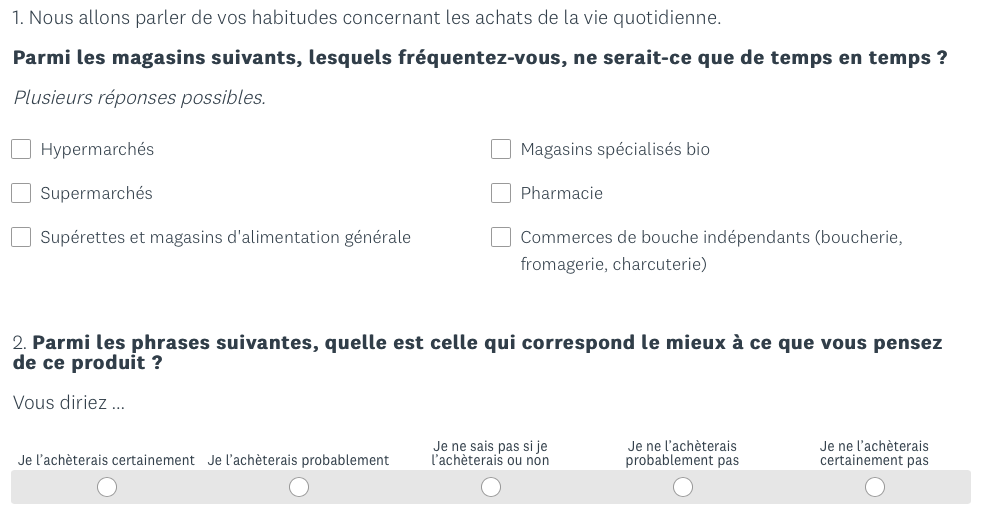Screen dimensions: 984x514
Task: Click the "Plusieurs réponses possibles." hint text
Action: pyautogui.click(x=139, y=98)
